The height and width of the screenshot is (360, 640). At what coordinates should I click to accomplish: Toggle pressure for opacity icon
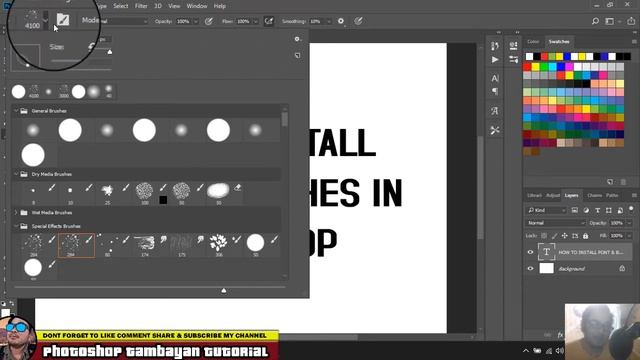click(x=209, y=21)
